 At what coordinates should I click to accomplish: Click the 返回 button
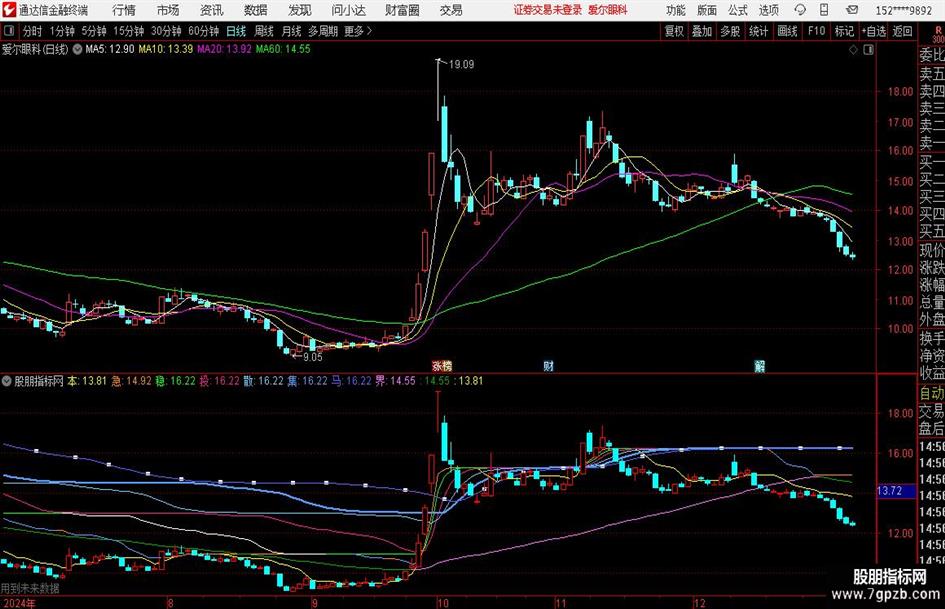click(x=902, y=31)
